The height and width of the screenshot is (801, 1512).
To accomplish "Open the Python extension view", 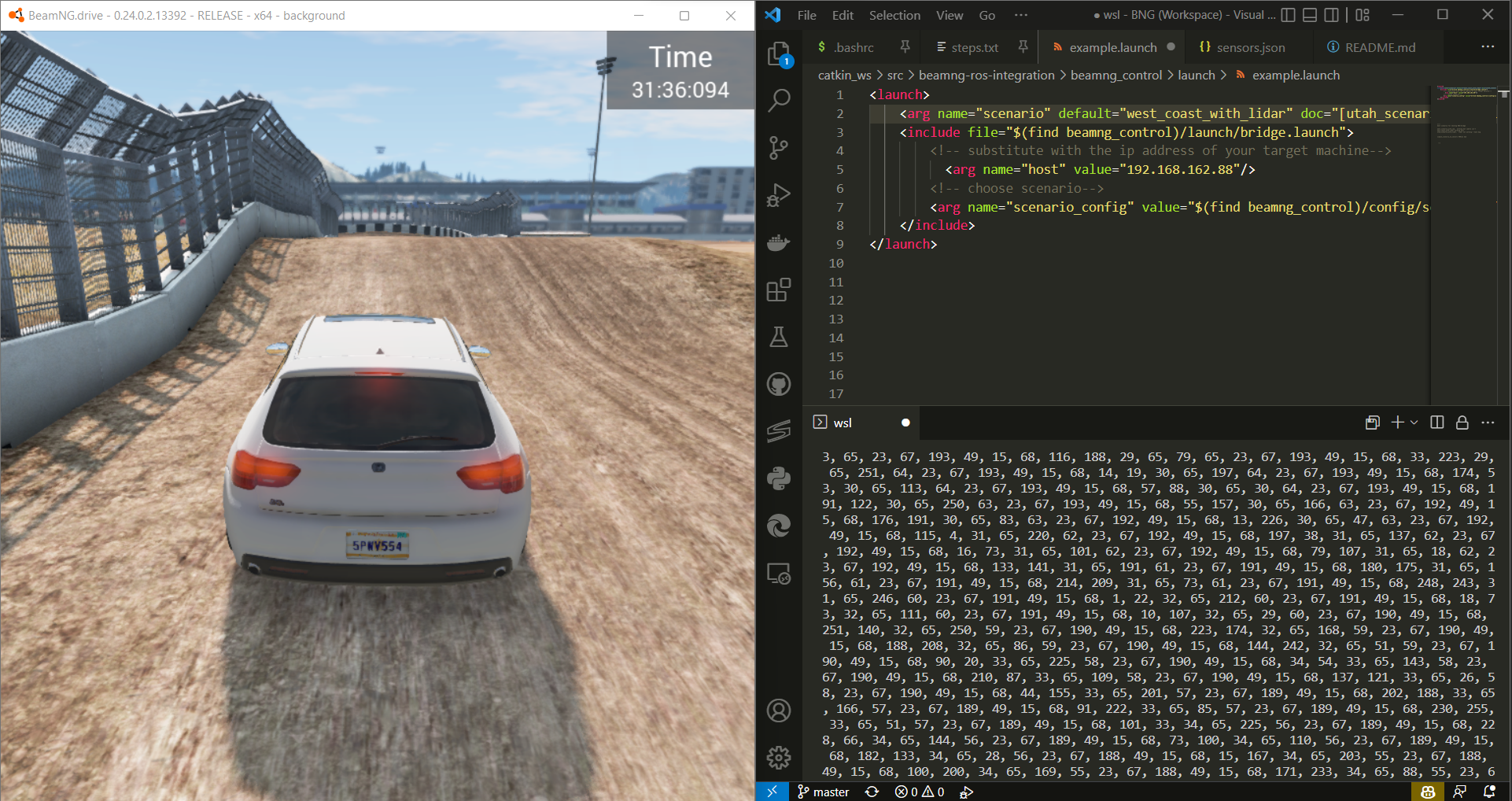I will coord(779,478).
